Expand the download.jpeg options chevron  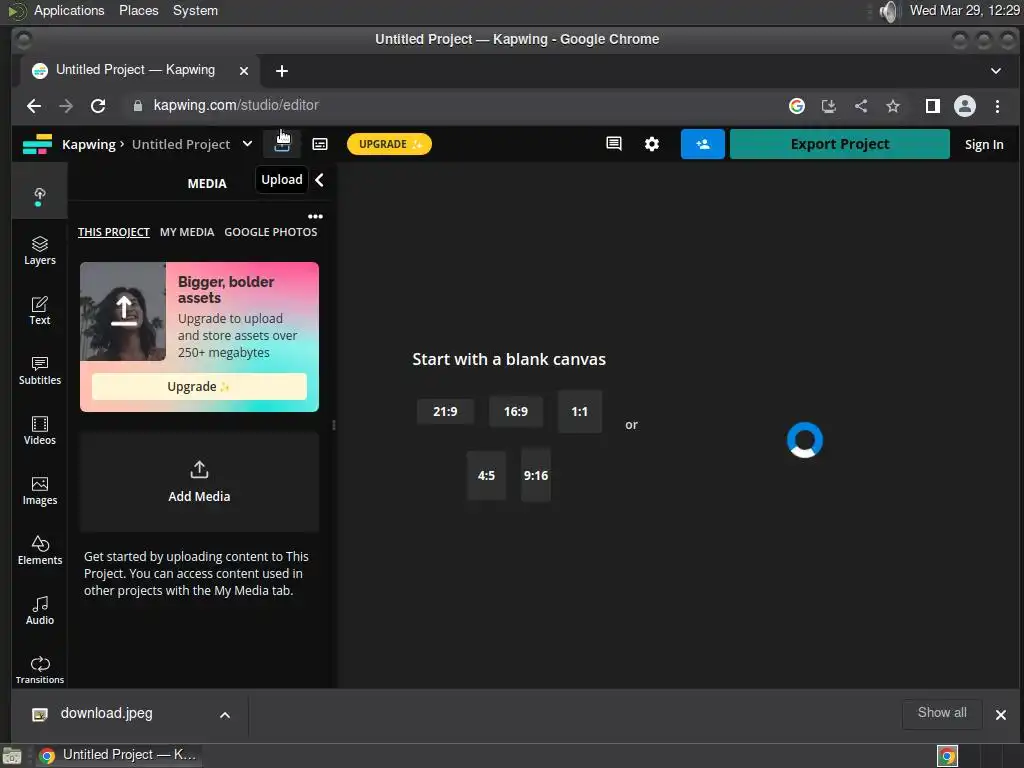tap(225, 715)
